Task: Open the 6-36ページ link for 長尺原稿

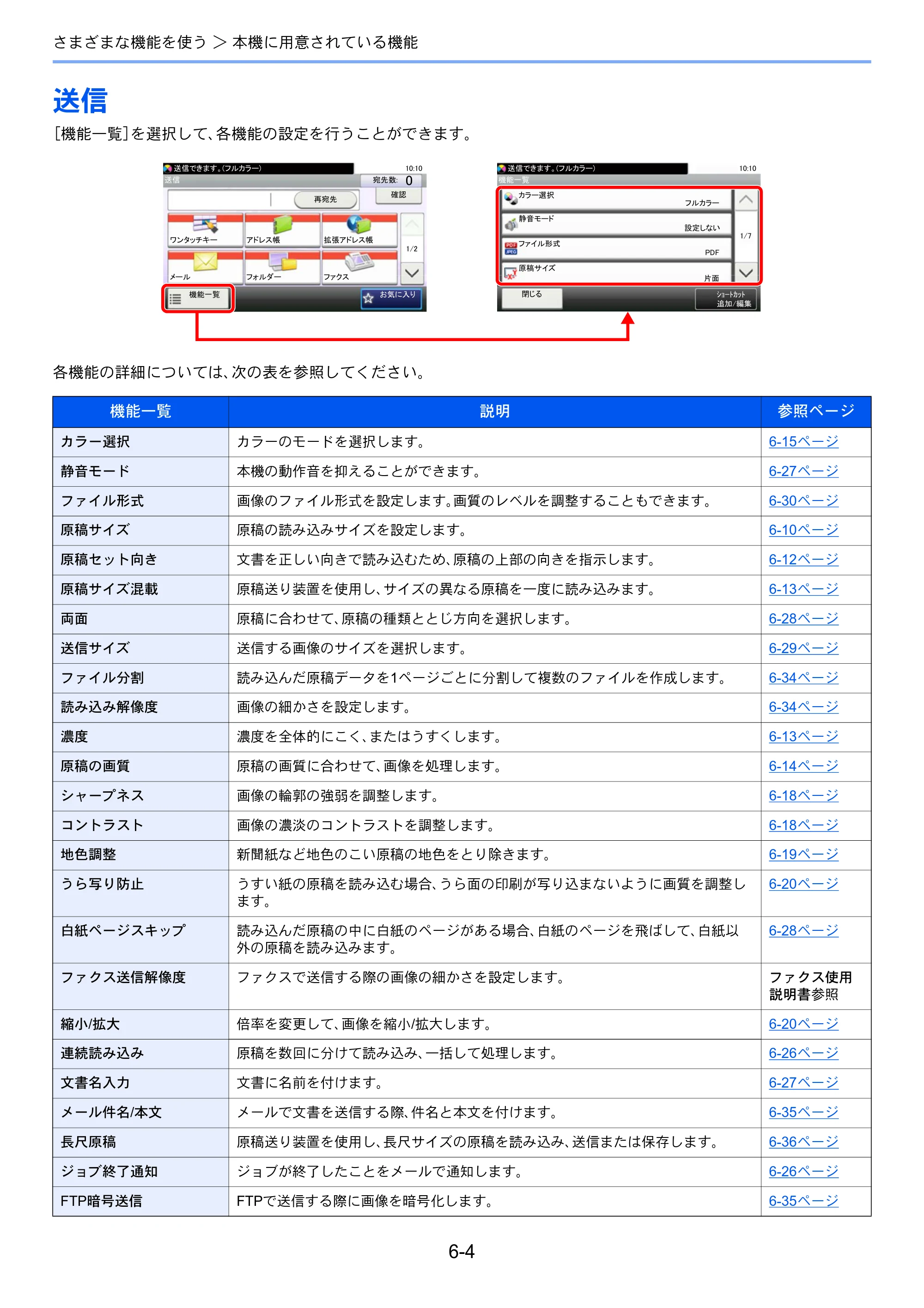Action: [803, 1142]
